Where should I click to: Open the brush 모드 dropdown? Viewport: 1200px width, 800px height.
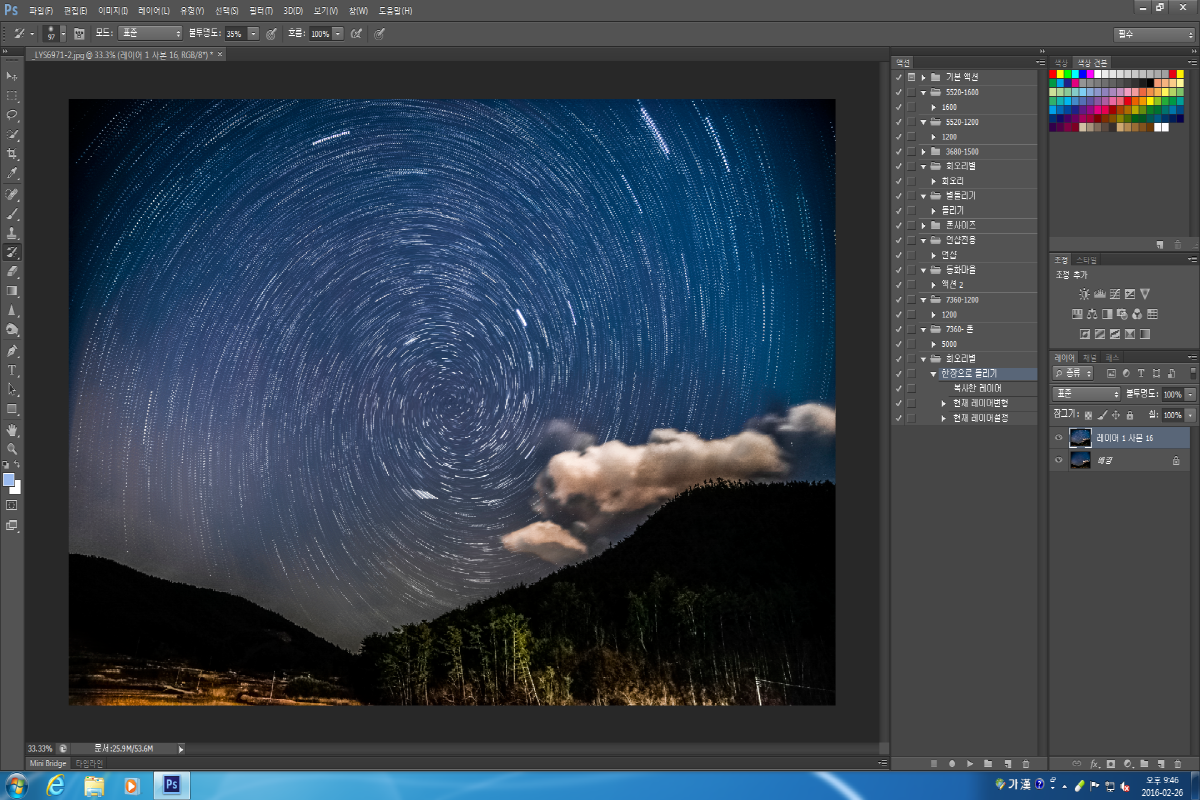tap(150, 33)
